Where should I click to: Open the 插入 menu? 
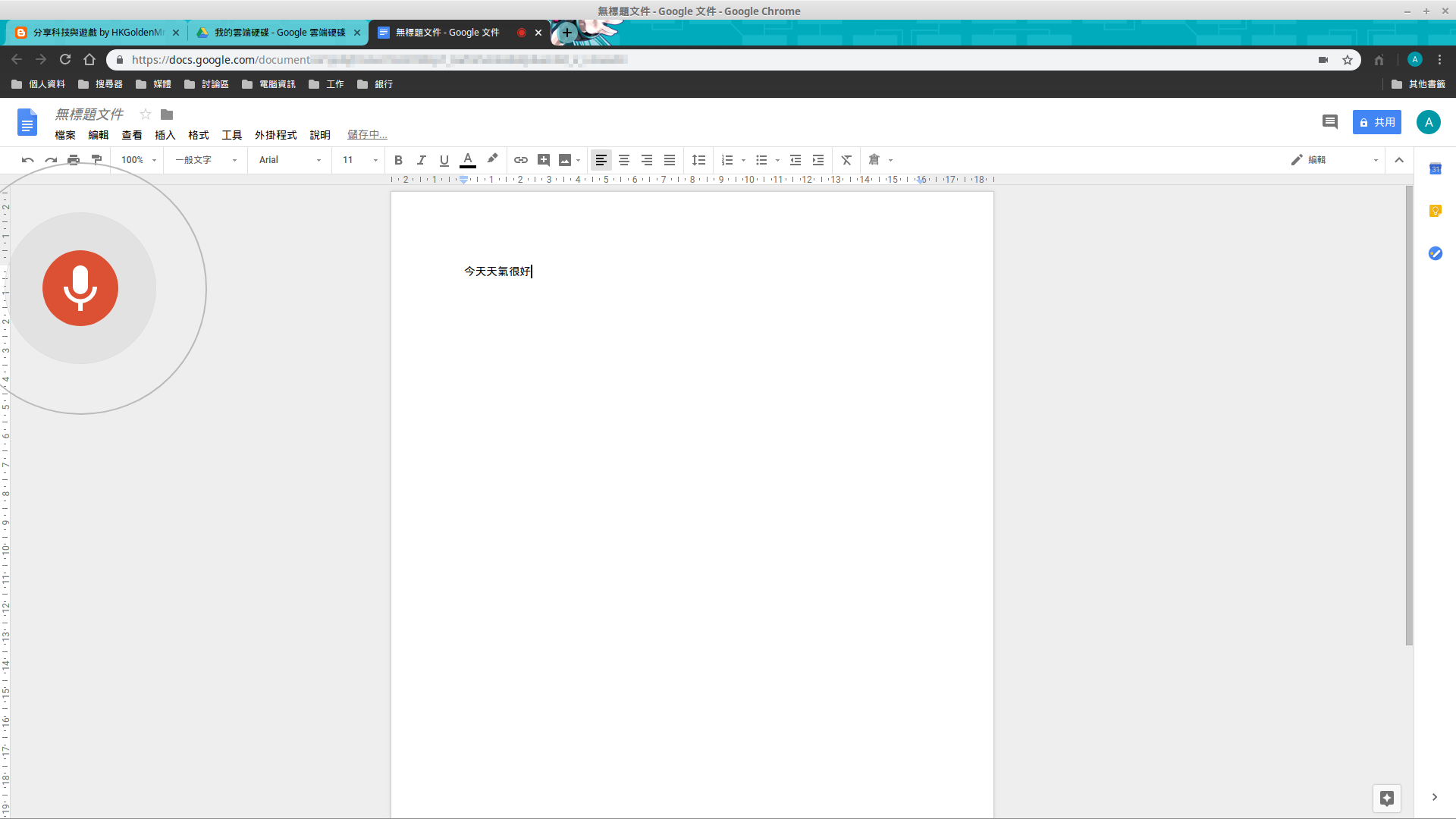point(165,135)
